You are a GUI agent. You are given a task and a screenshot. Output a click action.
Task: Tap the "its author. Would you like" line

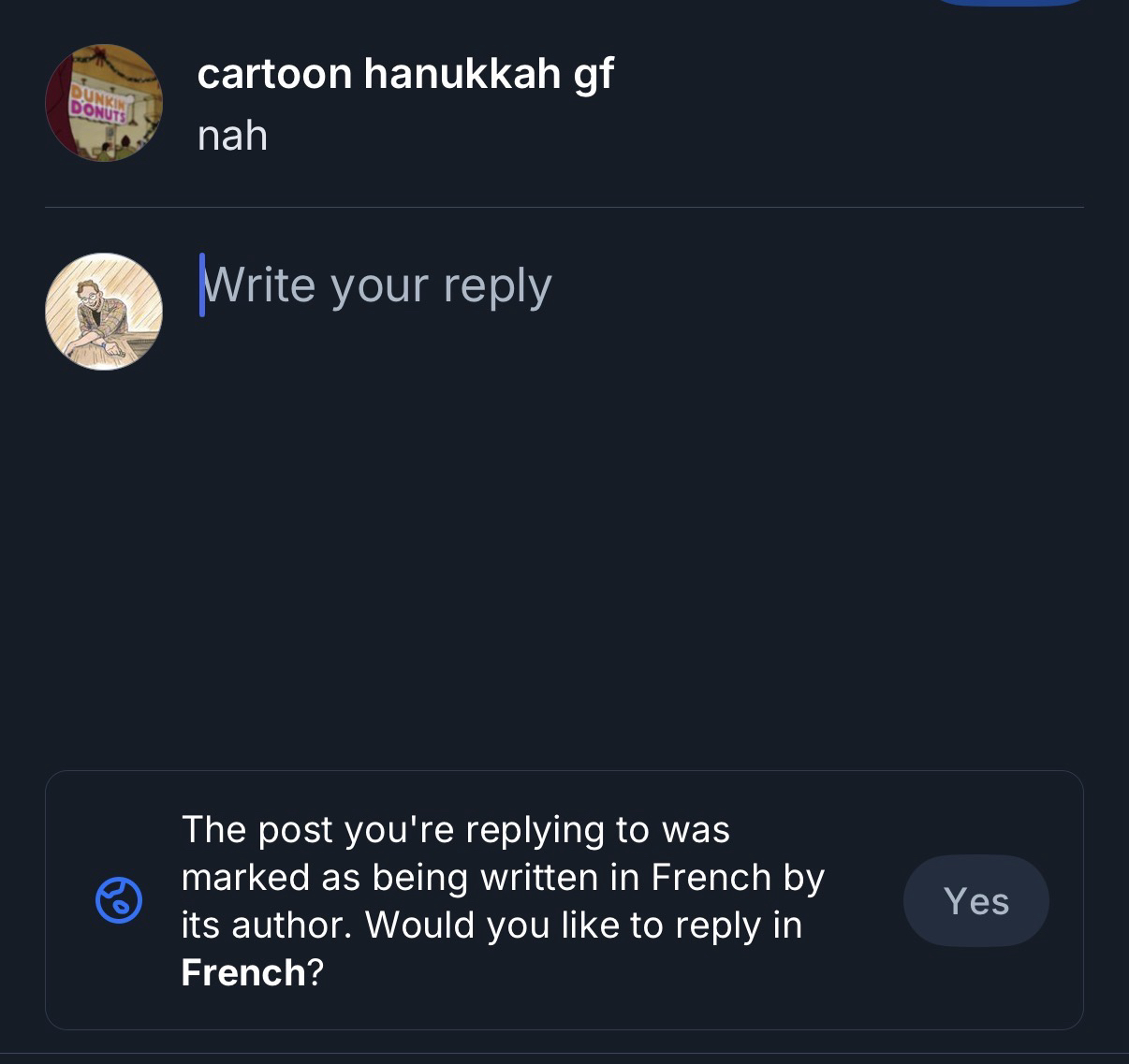[x=491, y=925]
